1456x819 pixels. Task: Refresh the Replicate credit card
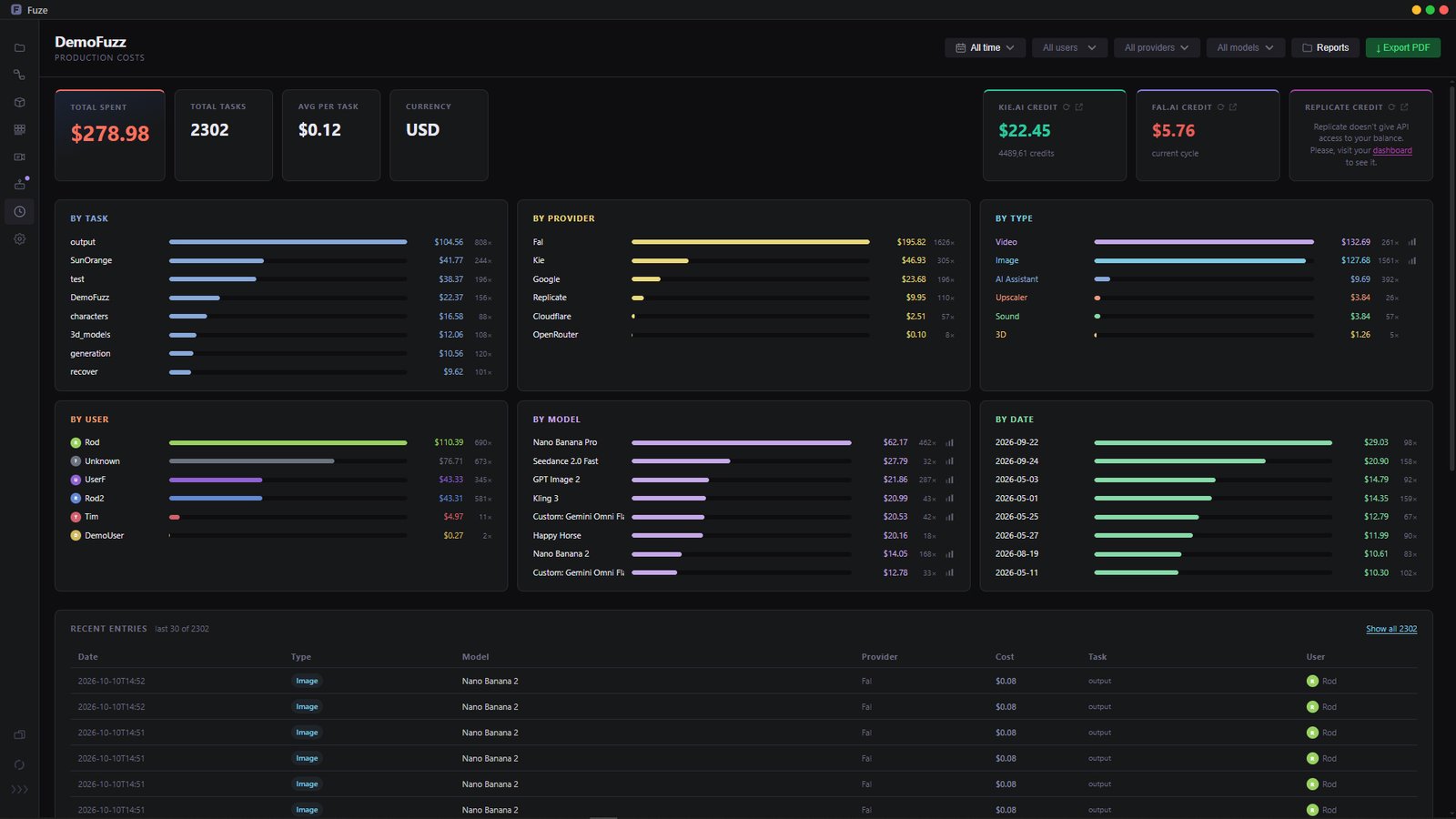coord(1391,107)
